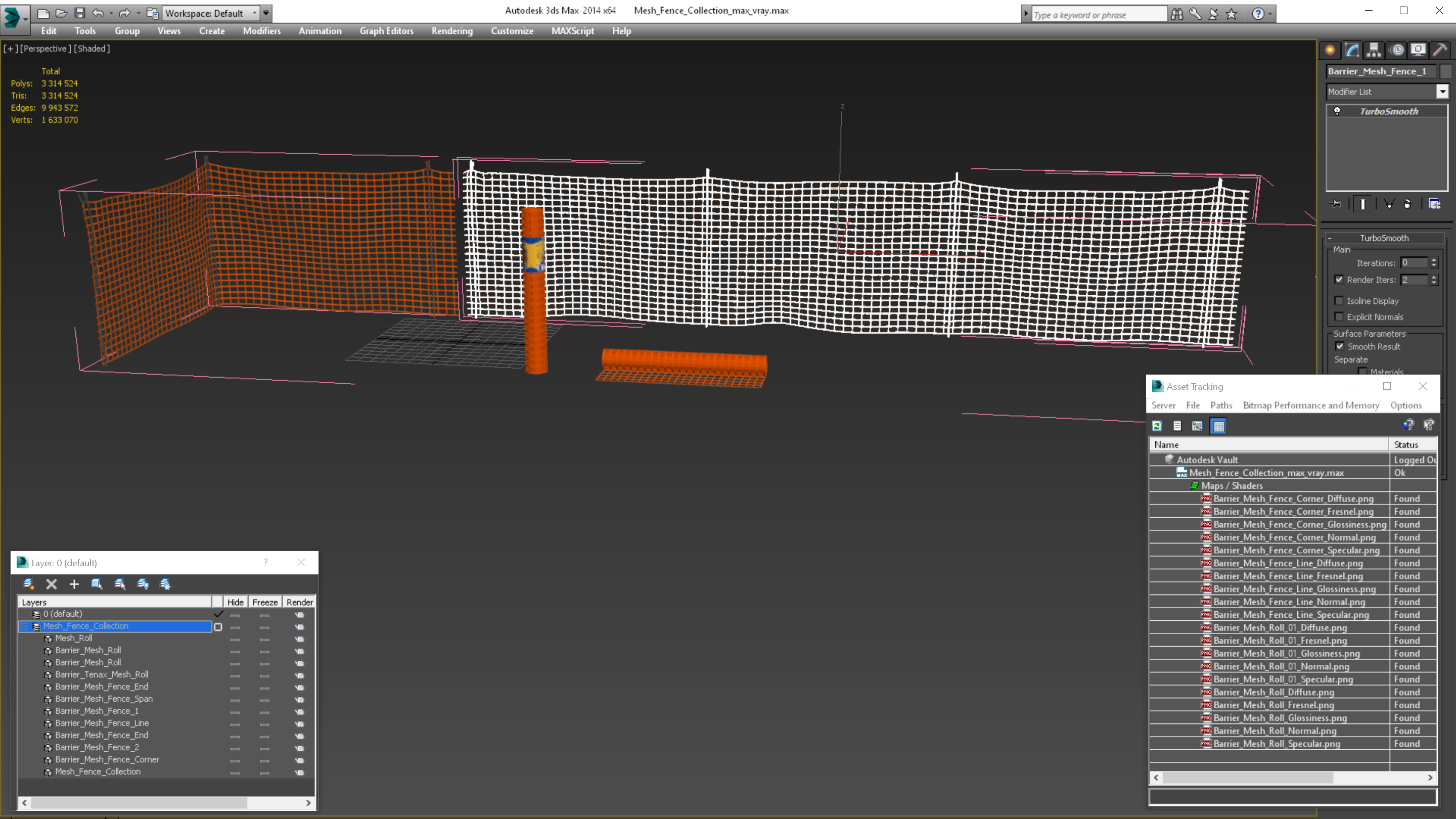
Task: Open the Modifier List dropdown
Action: [x=1442, y=92]
